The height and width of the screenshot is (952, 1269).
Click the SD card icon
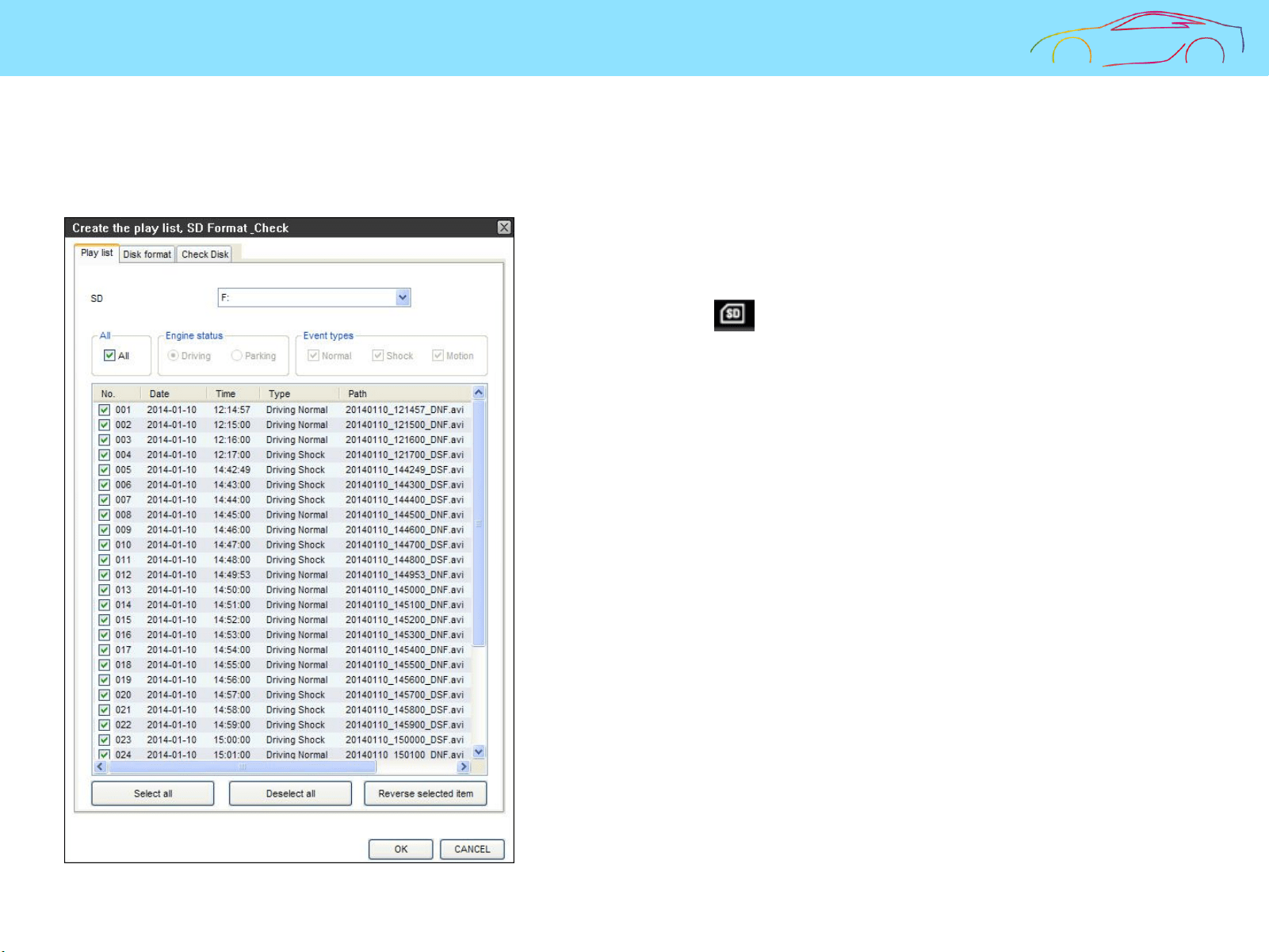pos(734,315)
